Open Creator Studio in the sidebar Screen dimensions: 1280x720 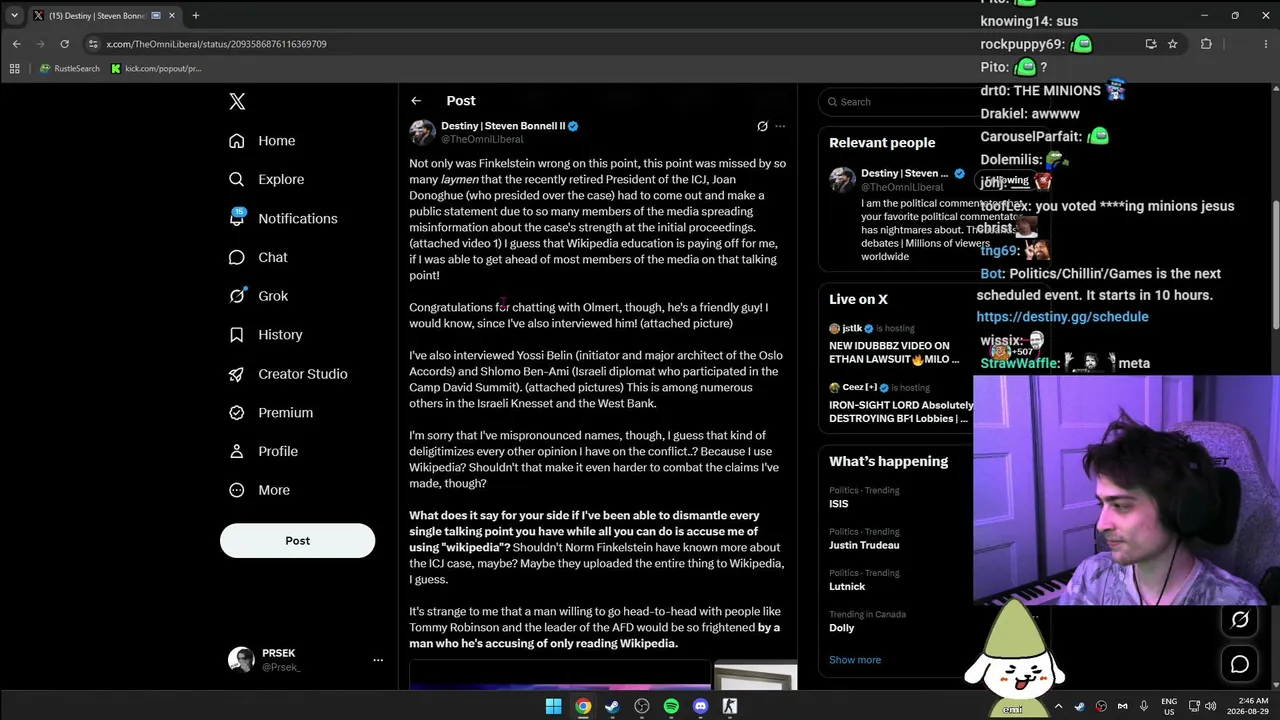pos(288,374)
